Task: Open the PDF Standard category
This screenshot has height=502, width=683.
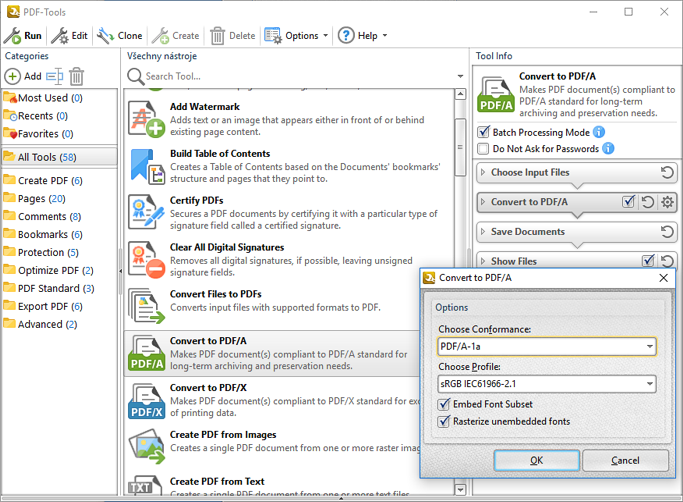Action: point(59,288)
